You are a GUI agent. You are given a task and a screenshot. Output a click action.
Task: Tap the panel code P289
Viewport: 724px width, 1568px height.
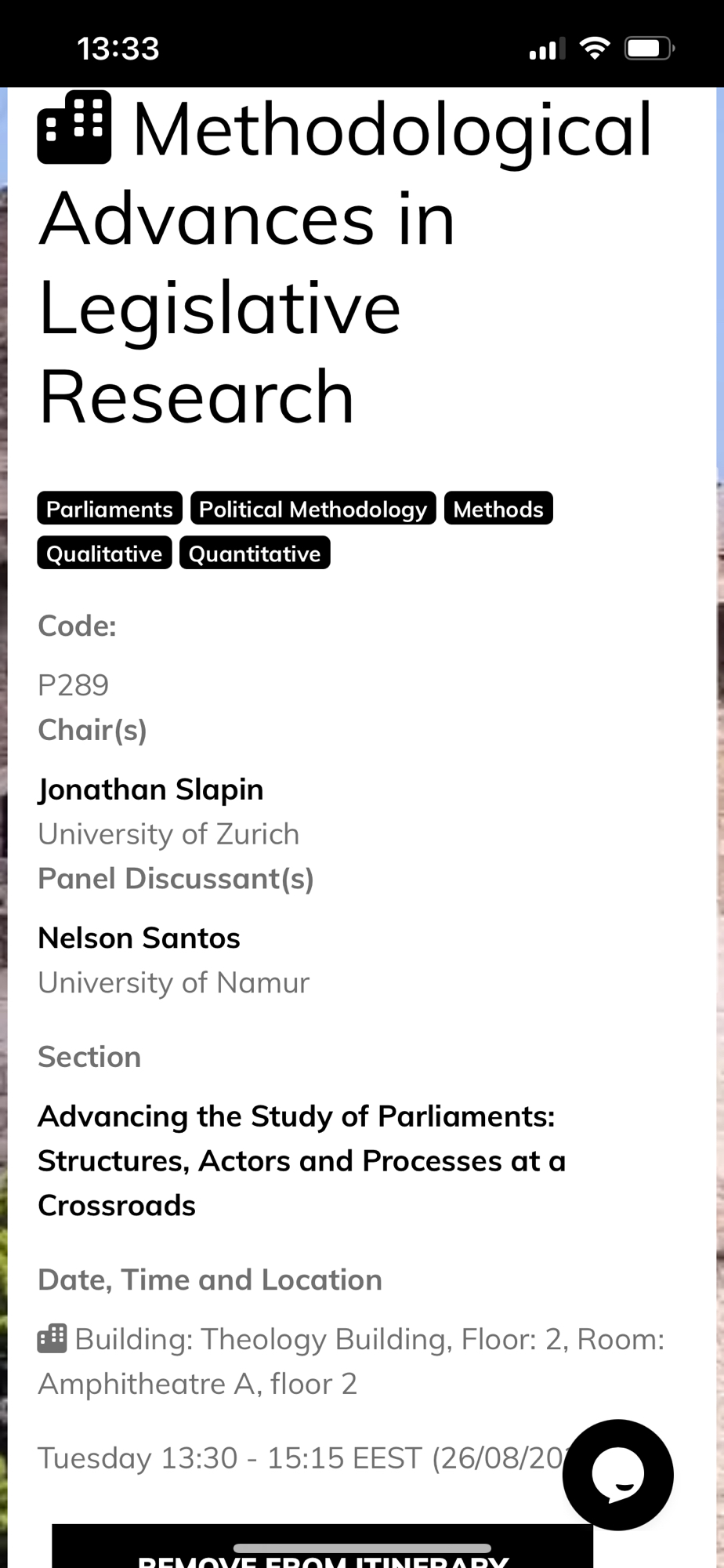pyautogui.click(x=74, y=685)
